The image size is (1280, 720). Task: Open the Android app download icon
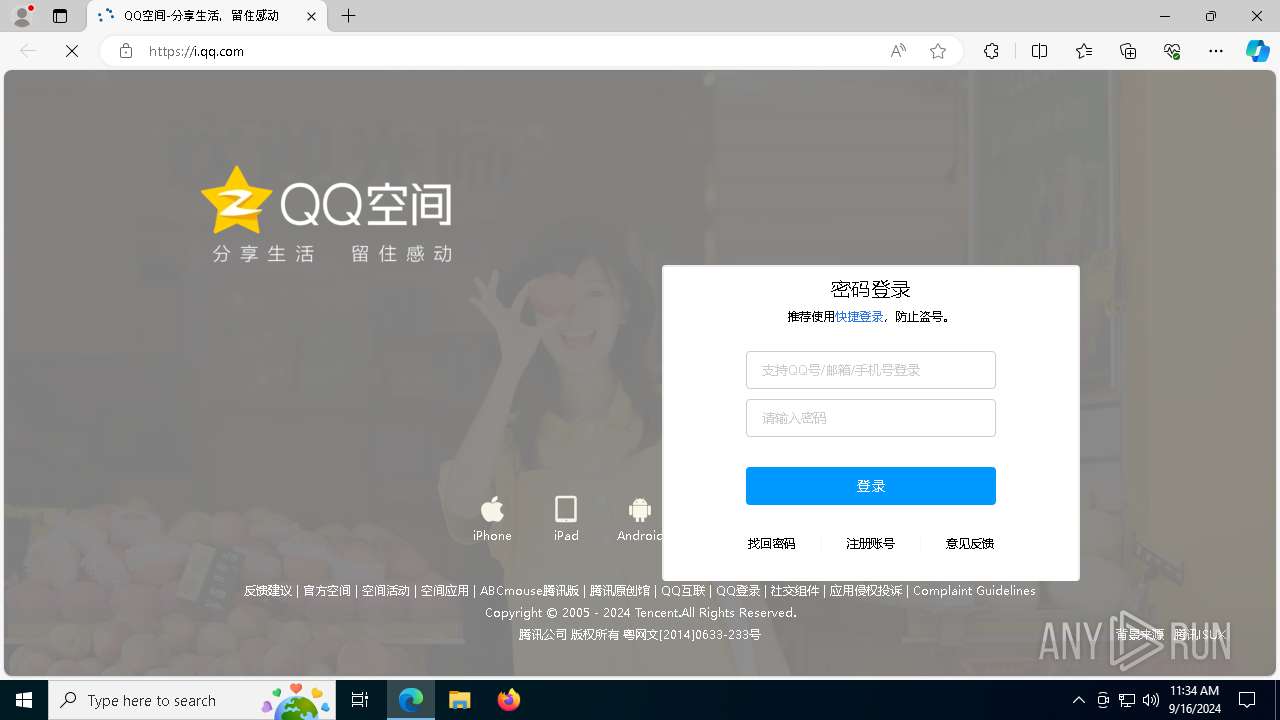(639, 518)
